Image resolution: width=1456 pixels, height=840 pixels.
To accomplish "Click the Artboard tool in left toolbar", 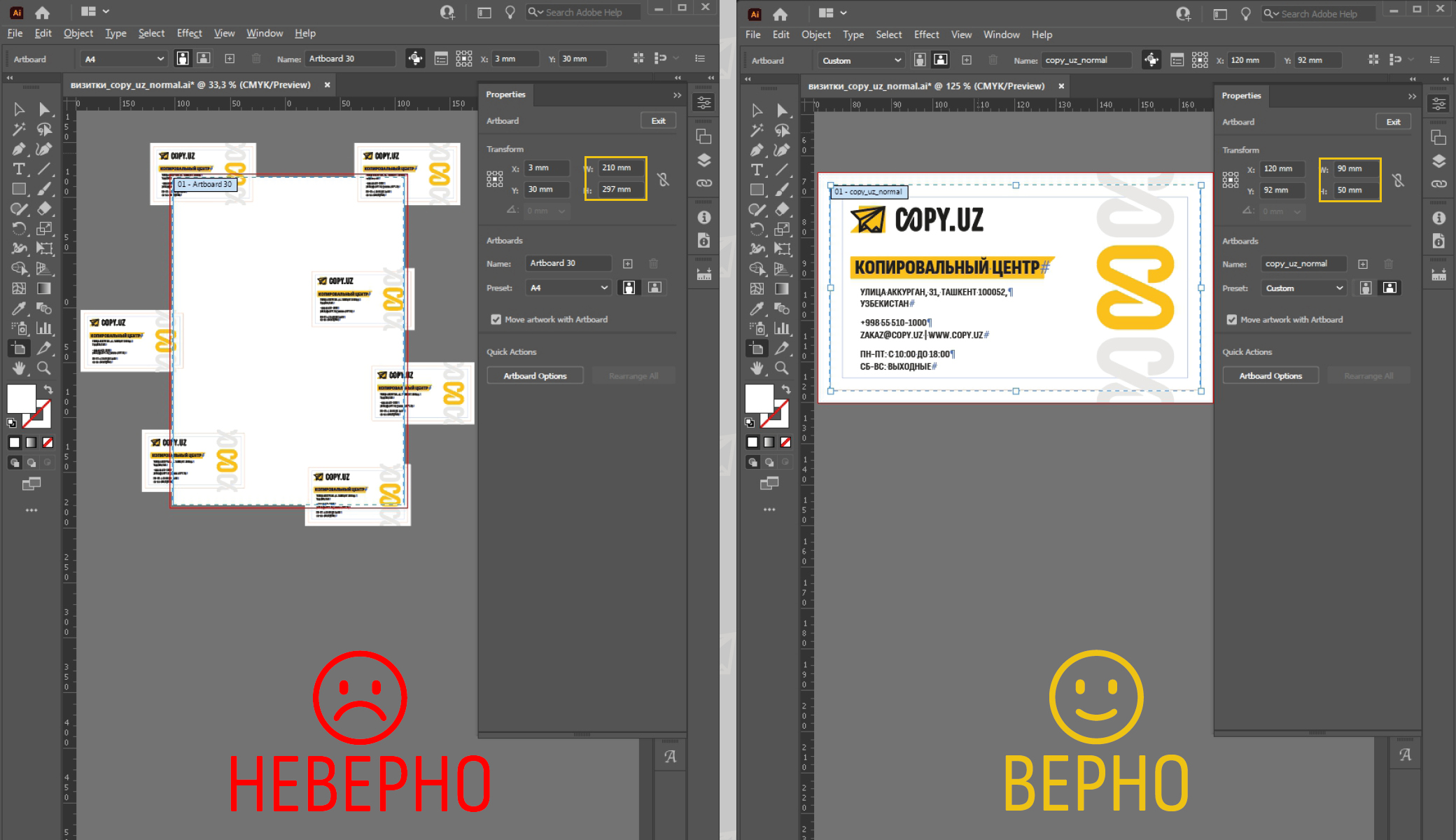I will point(19,348).
